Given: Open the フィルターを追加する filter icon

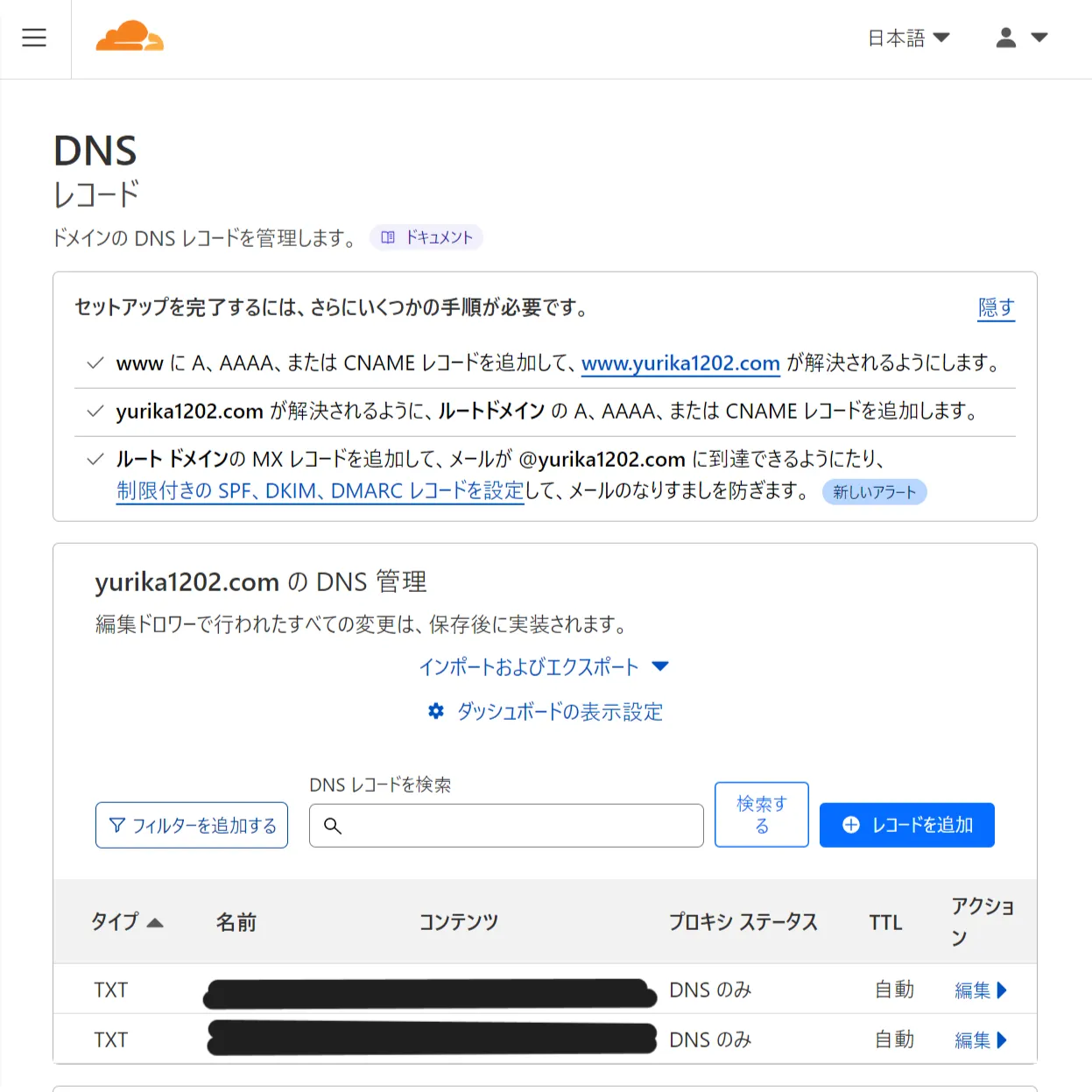Looking at the screenshot, I should point(117,824).
